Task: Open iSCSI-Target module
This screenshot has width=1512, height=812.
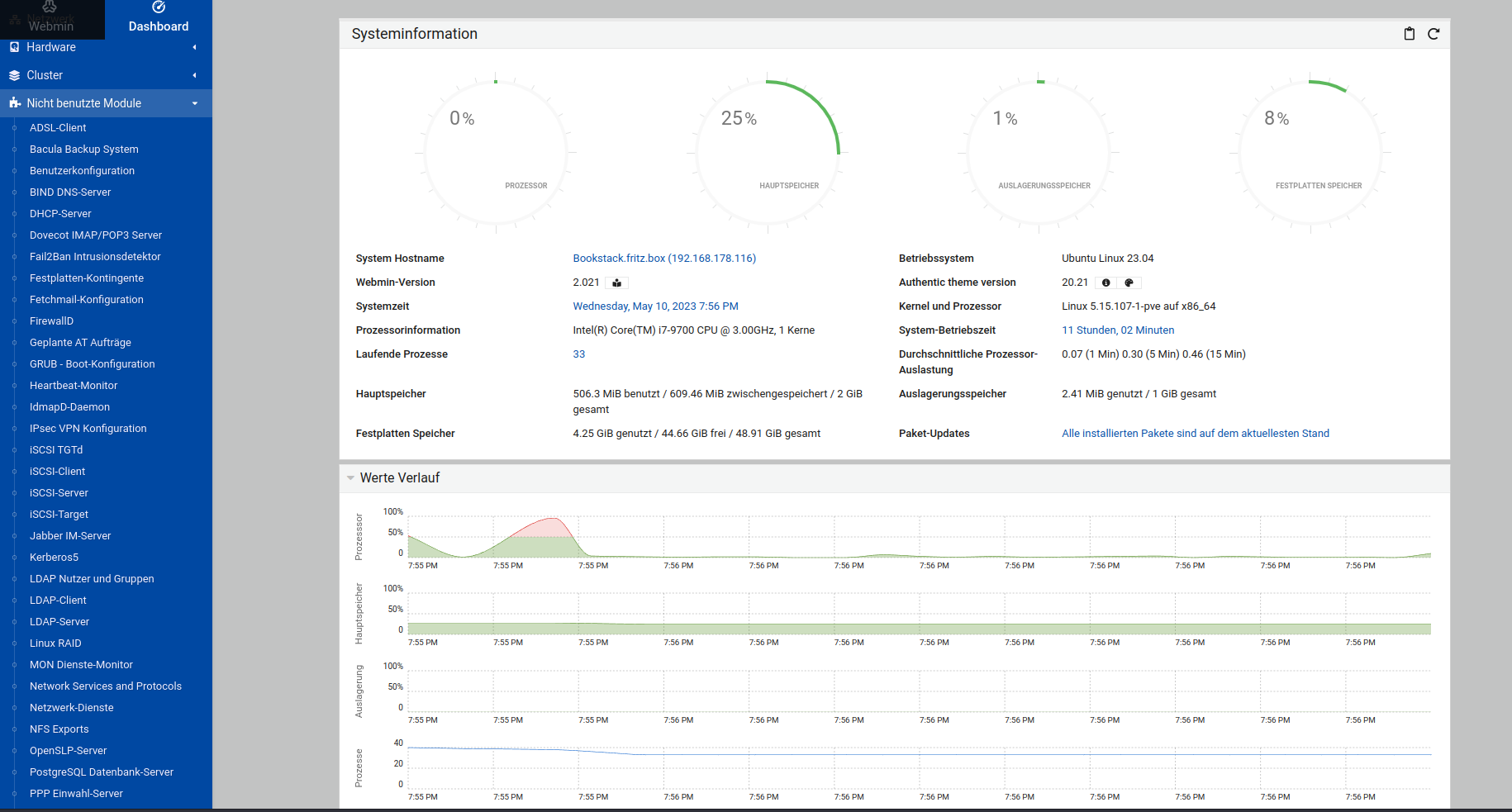Action: (x=59, y=515)
